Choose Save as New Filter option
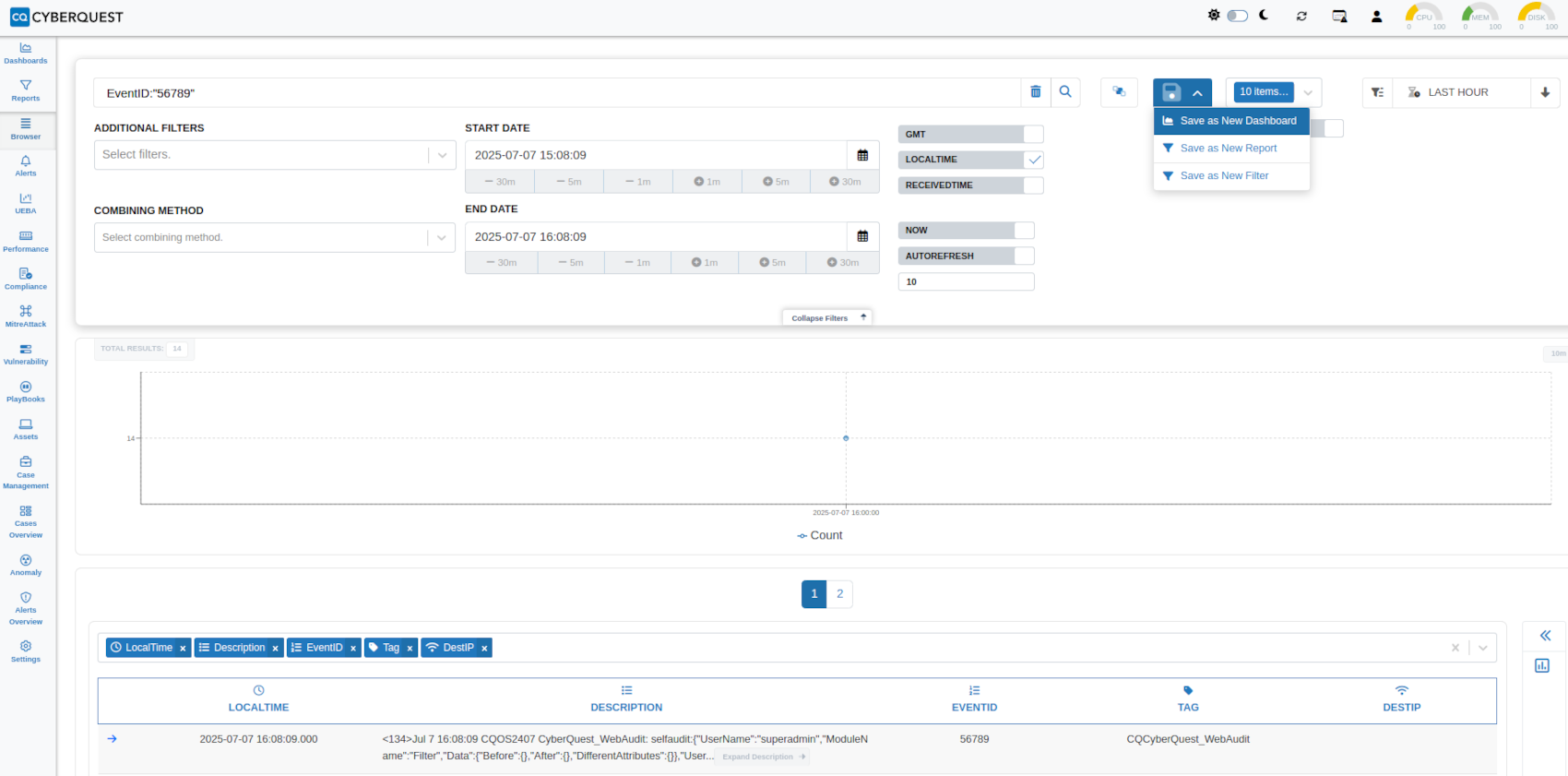 [x=1224, y=176]
